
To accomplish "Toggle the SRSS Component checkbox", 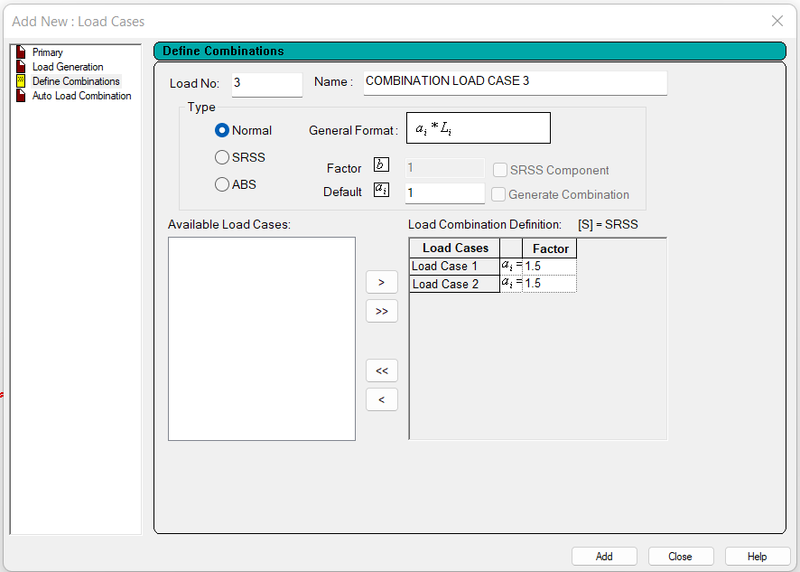I will (x=500, y=170).
